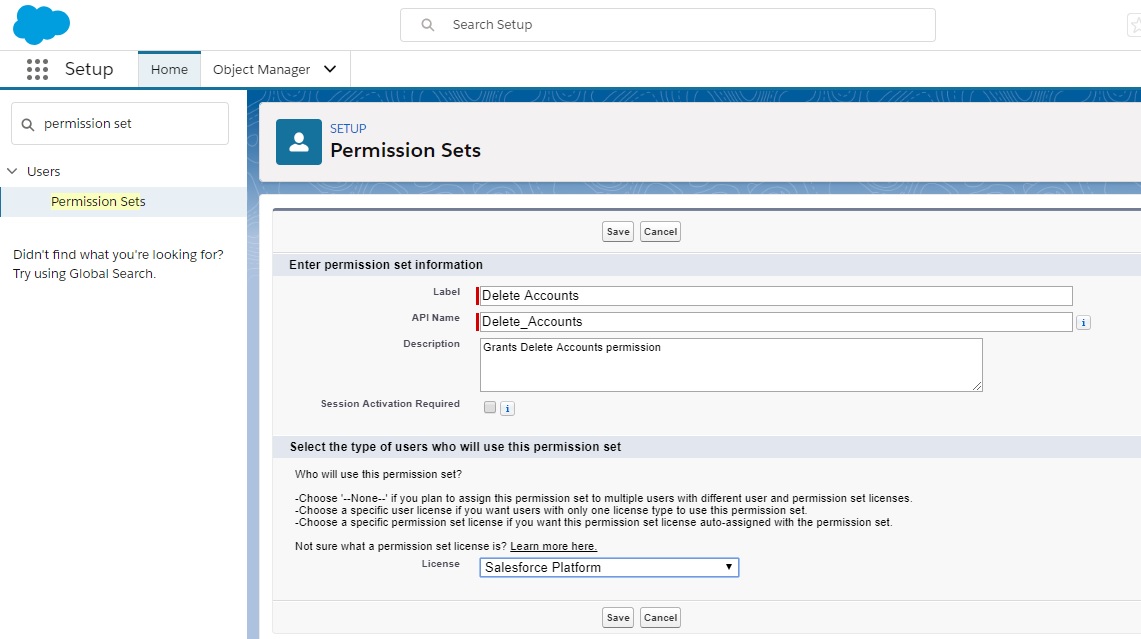Screen dimensions: 1141x639
Task: Open the Object Manager tab
Action: pos(264,69)
